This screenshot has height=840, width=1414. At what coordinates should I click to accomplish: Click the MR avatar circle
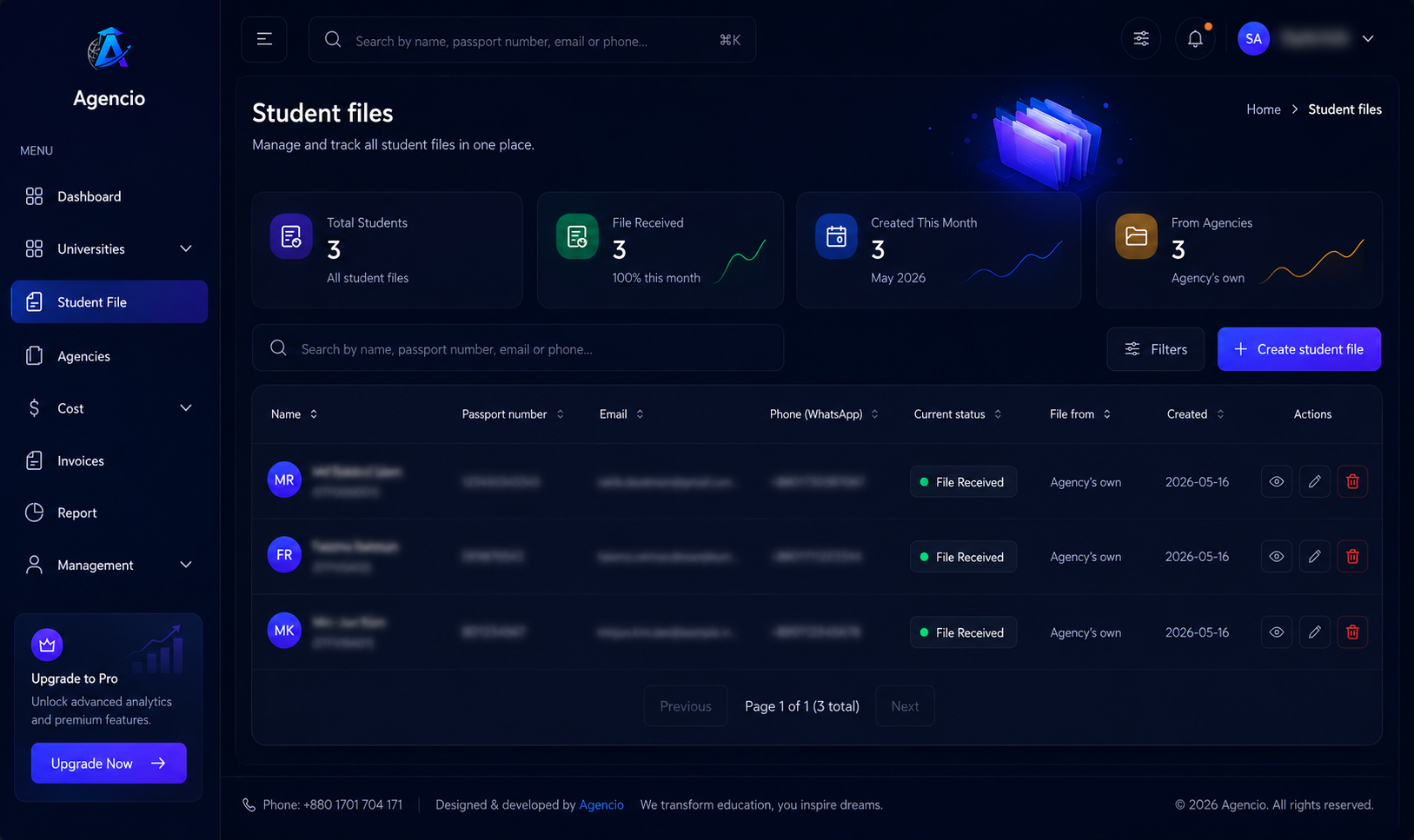(284, 480)
